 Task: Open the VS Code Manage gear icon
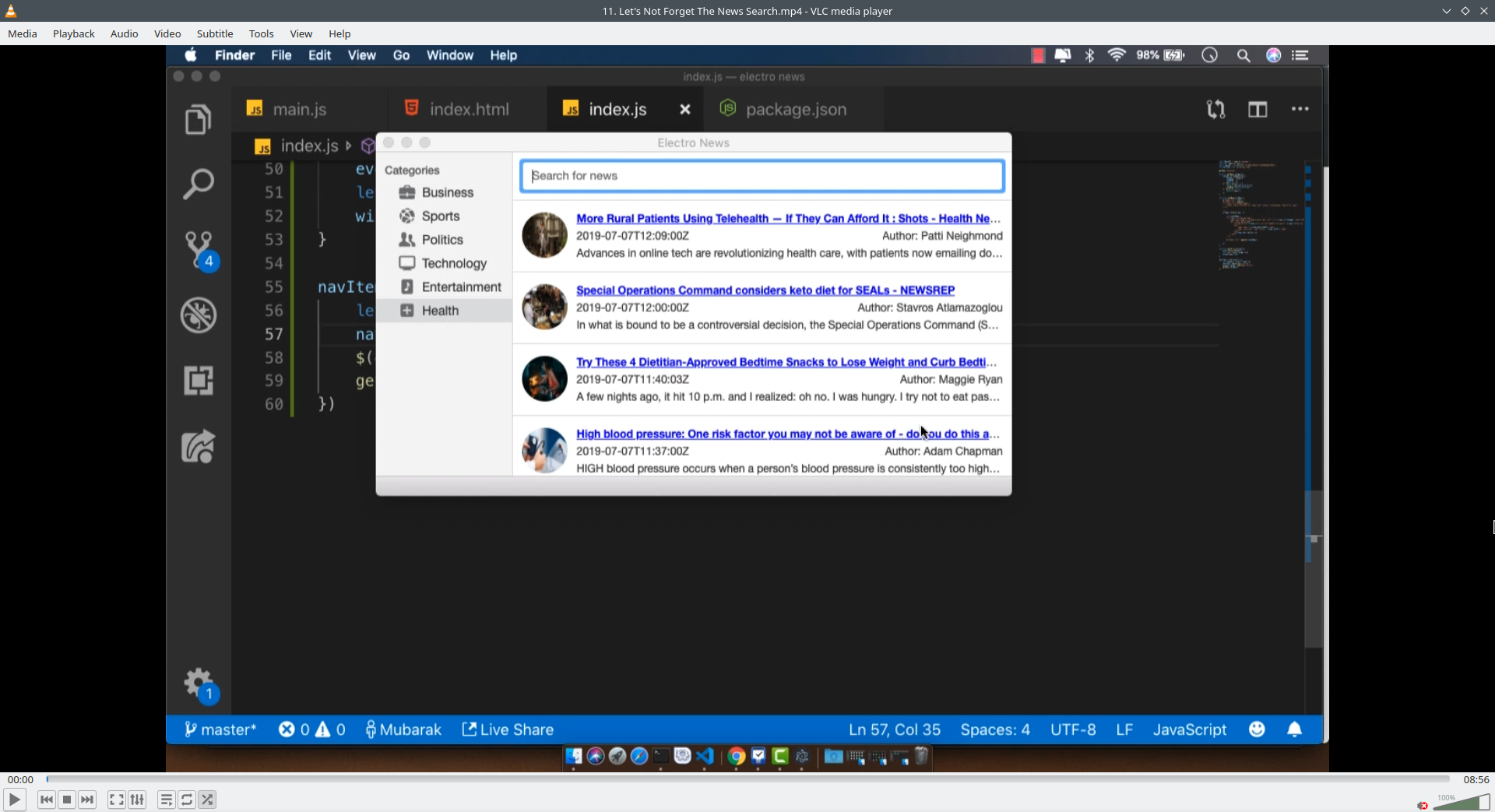[200, 685]
